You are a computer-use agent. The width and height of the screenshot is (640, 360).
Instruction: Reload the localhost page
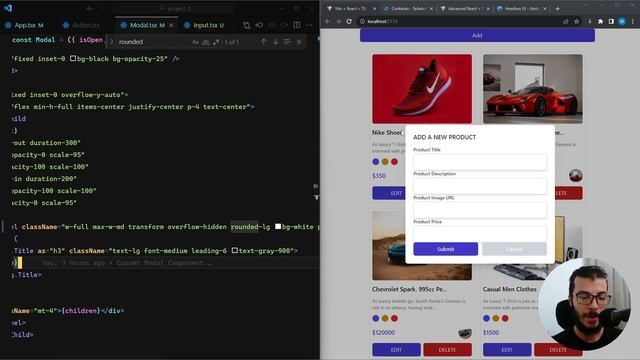click(349, 21)
